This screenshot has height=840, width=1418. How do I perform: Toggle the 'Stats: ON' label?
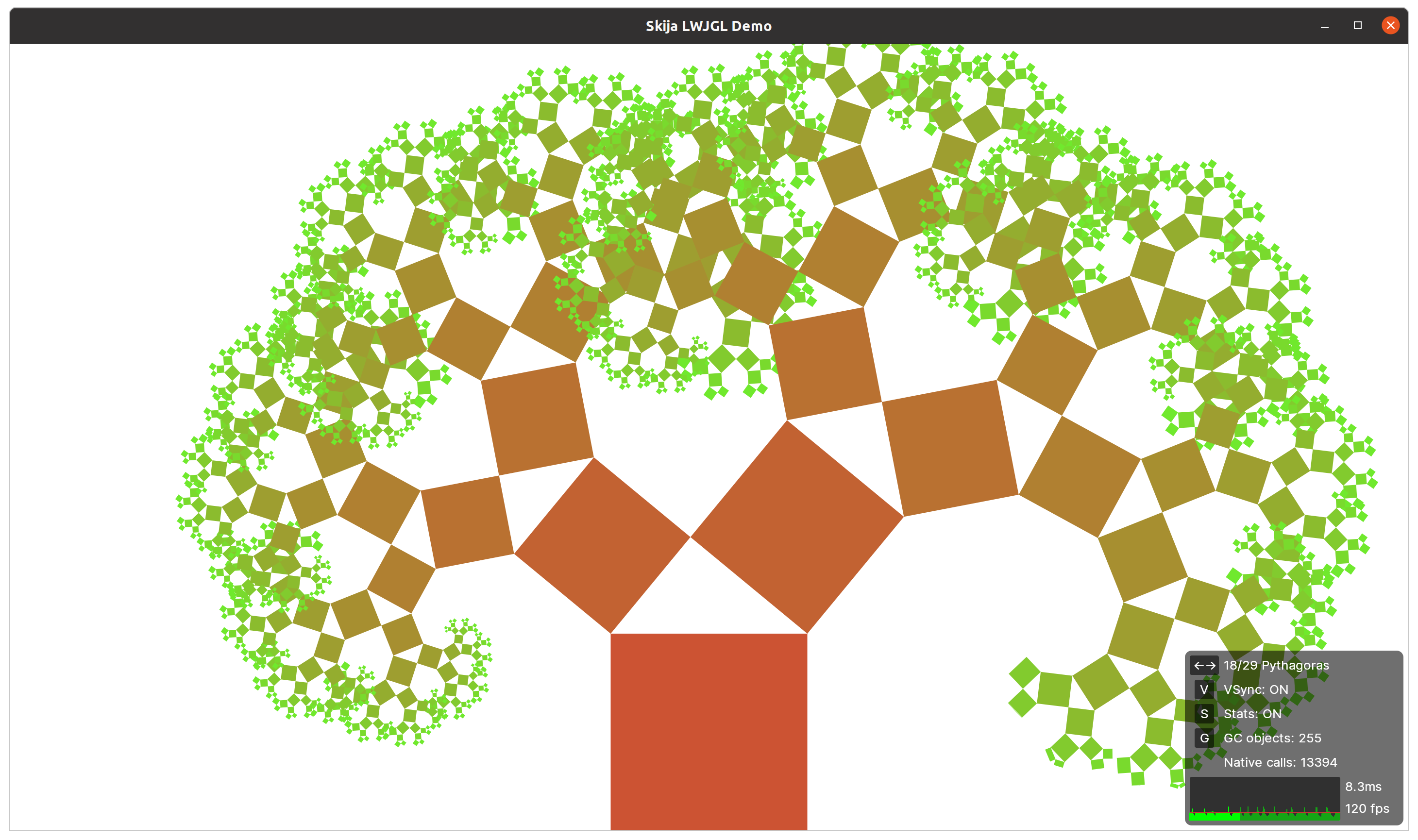tap(1252, 714)
